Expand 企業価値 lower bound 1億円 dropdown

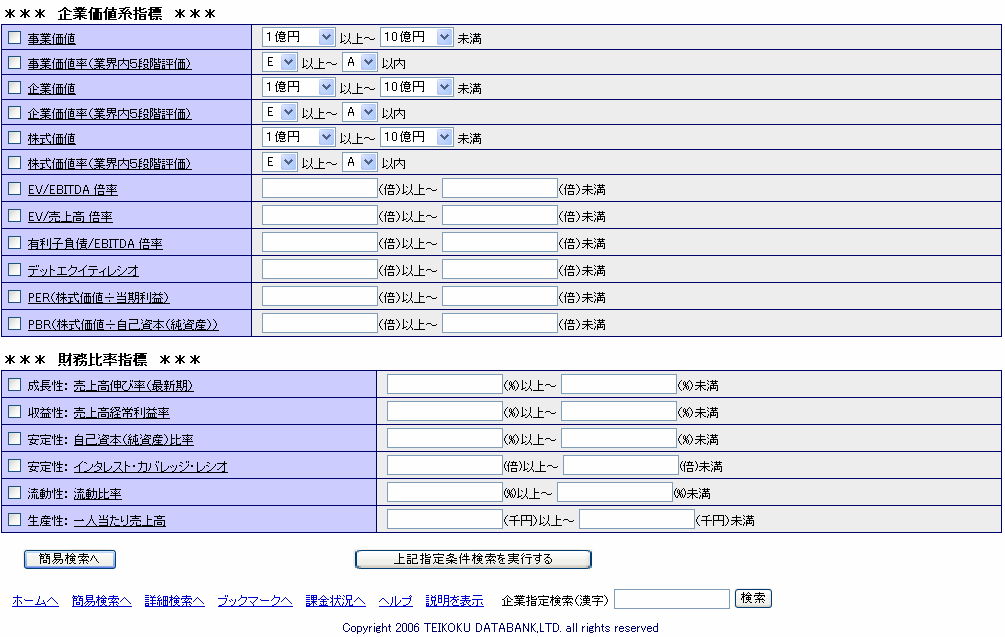(299, 87)
